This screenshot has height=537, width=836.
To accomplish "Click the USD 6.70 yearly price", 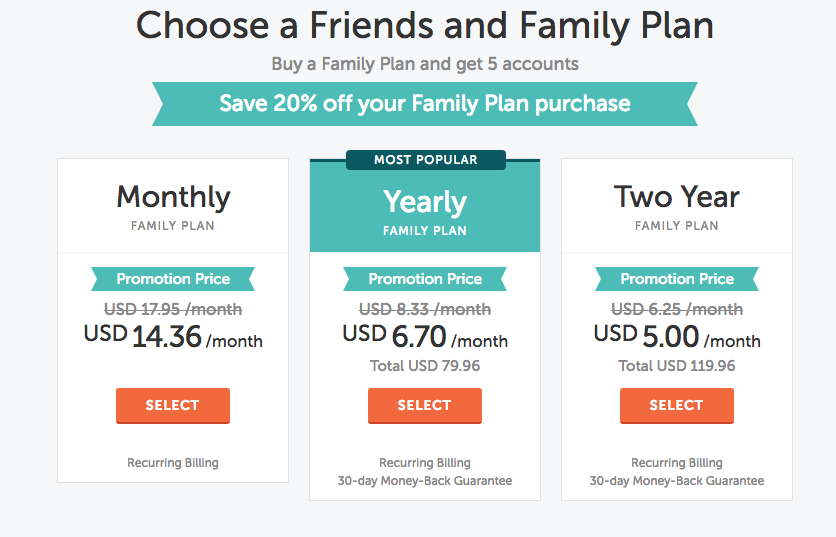I will click(x=425, y=337).
